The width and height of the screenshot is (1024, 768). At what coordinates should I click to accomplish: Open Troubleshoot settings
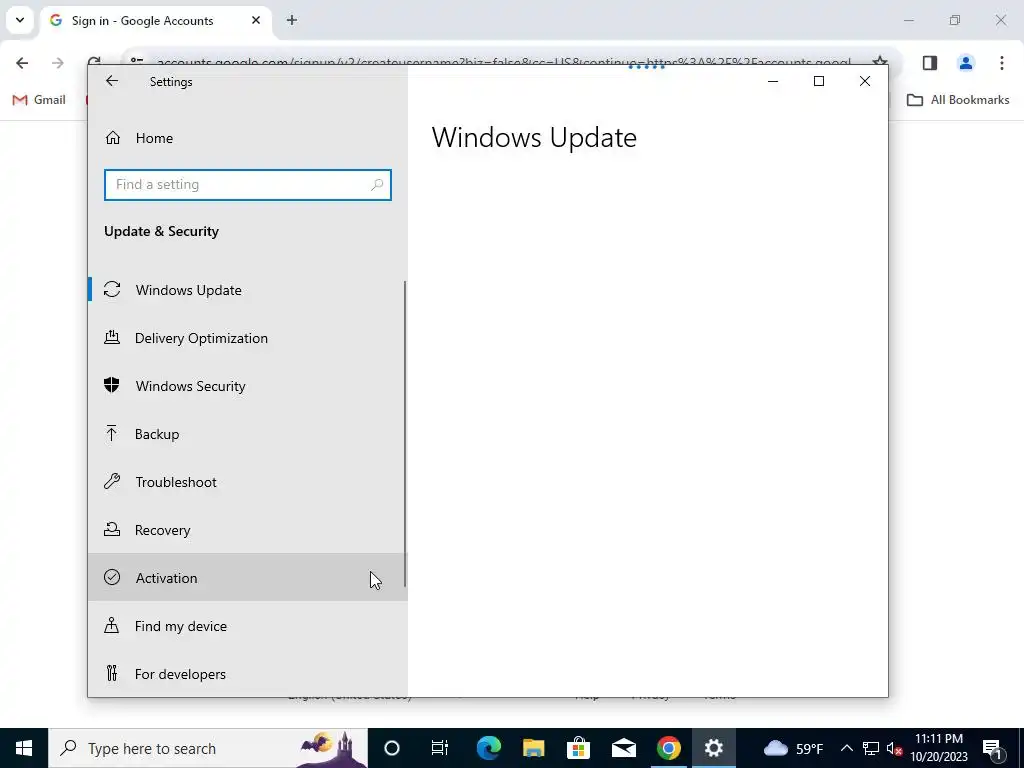pos(248,482)
